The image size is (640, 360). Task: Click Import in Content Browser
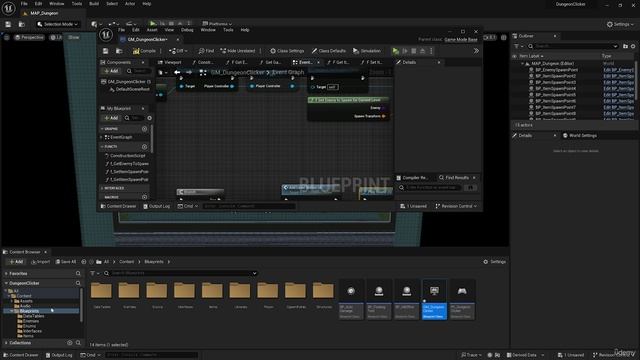click(x=41, y=262)
